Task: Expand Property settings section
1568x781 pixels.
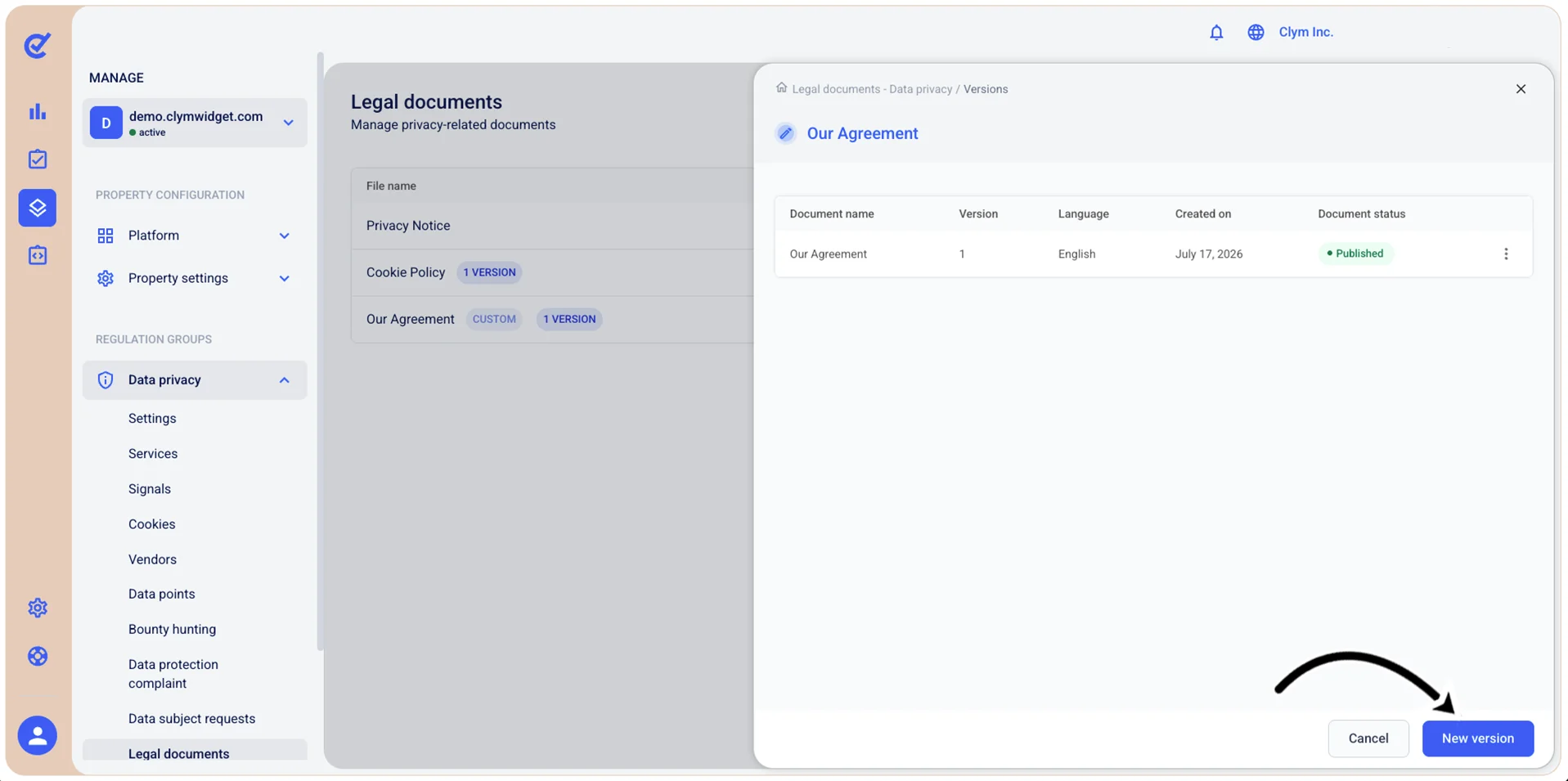Action: coord(194,278)
